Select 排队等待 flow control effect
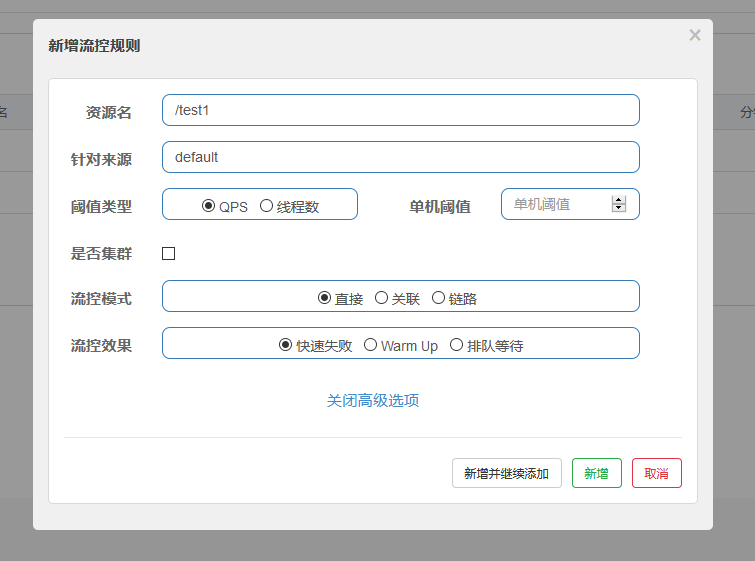Image resolution: width=755 pixels, height=561 pixels. point(457,345)
